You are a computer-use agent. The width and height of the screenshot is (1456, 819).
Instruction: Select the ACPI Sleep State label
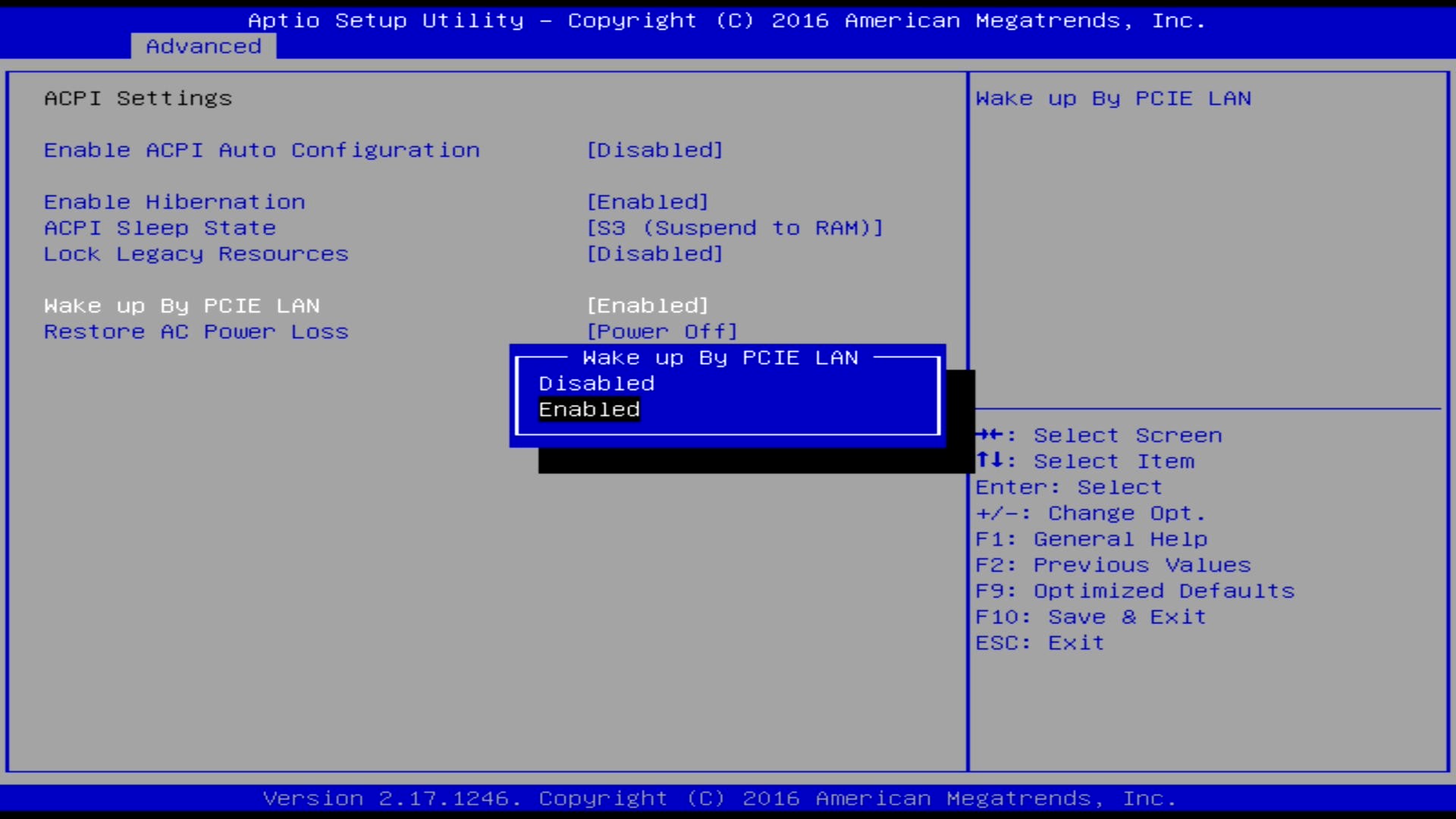(160, 228)
